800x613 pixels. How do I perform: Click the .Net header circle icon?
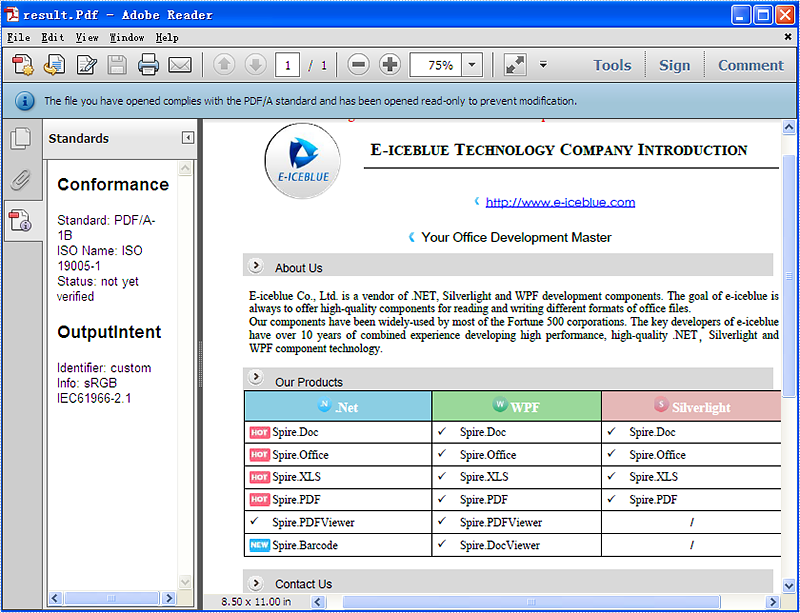point(324,405)
